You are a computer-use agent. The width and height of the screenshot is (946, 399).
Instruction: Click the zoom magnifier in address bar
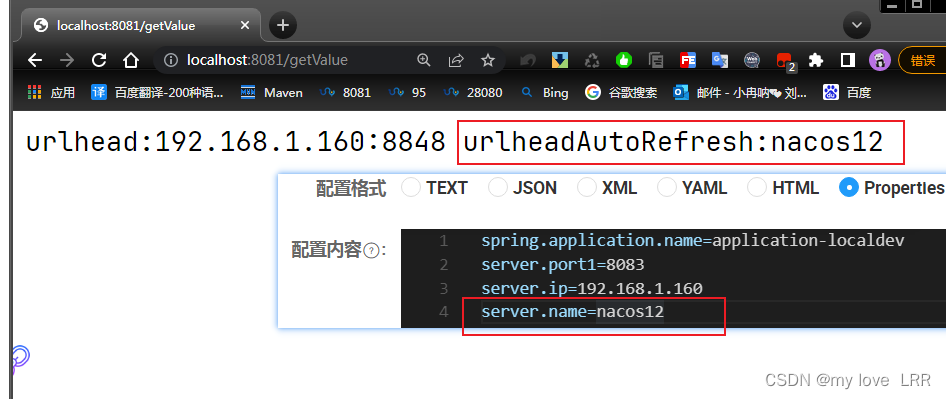[424, 60]
